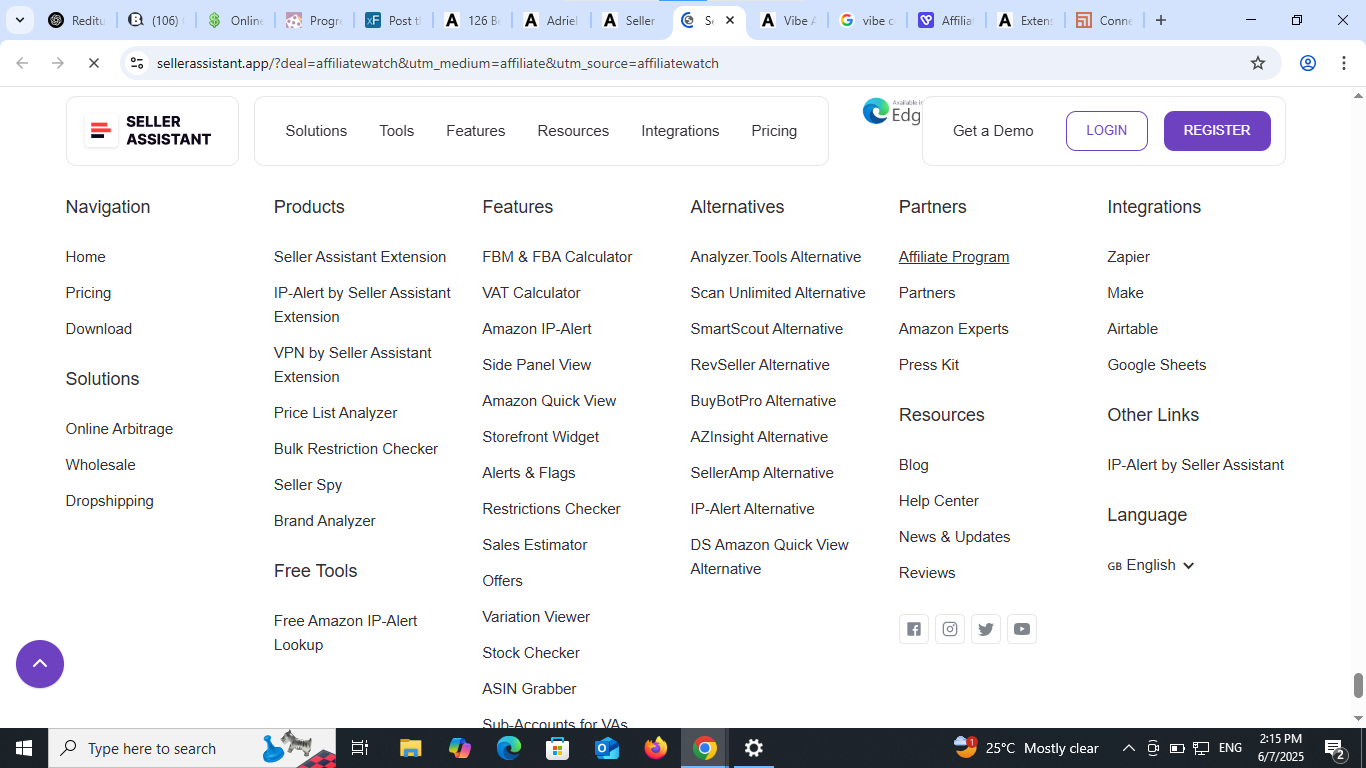Image resolution: width=1366 pixels, height=768 pixels.
Task: Open Chrome three-dot menu
Action: (x=1343, y=63)
